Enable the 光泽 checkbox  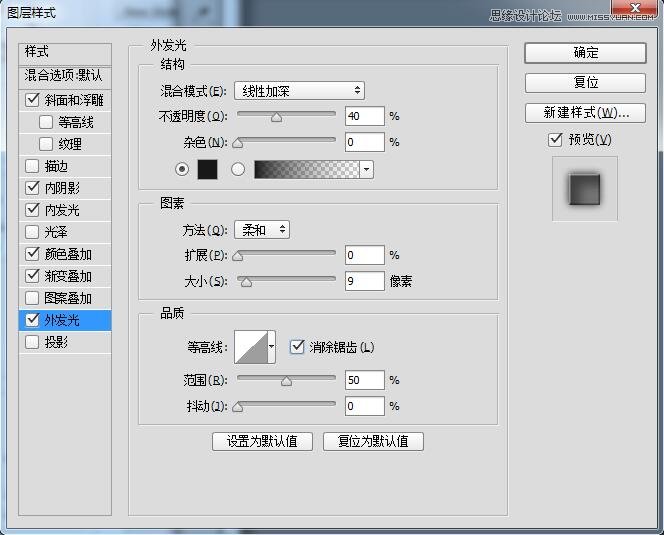coord(32,232)
